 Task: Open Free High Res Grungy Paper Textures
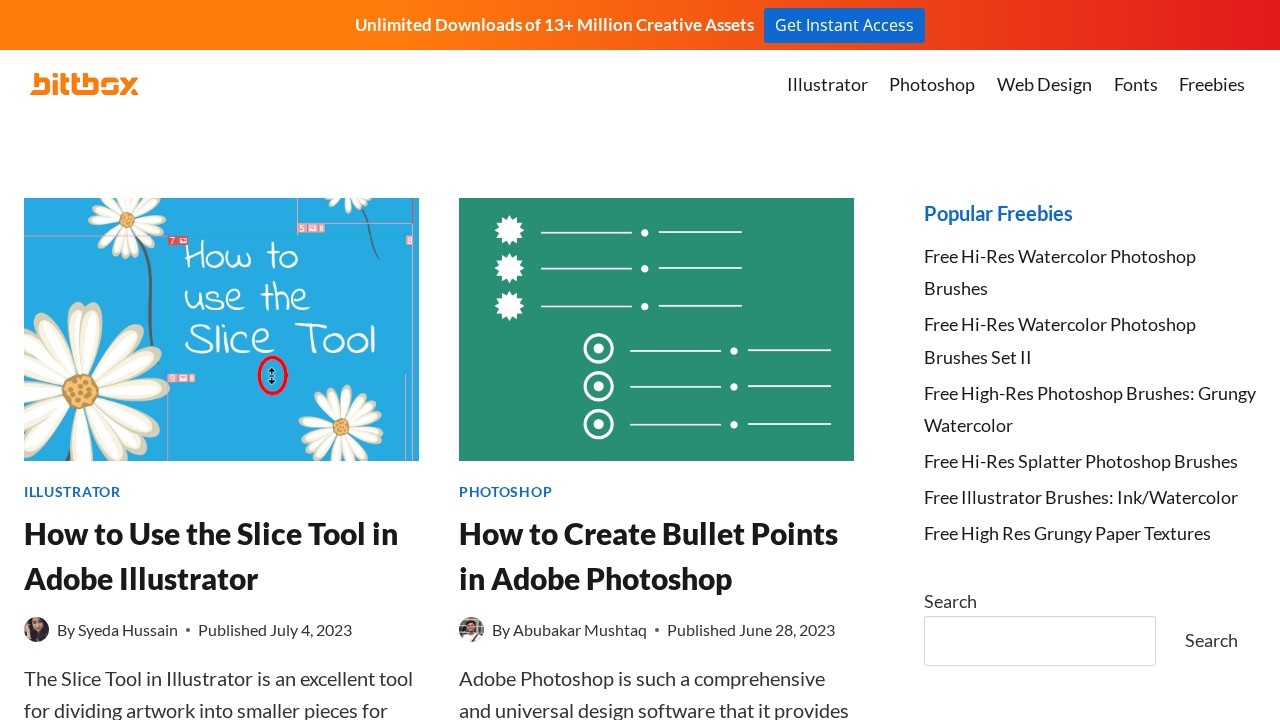(x=1067, y=534)
